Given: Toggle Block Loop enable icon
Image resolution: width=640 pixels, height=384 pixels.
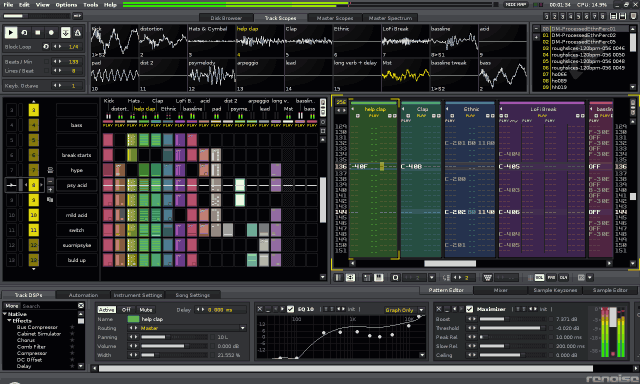Looking at the screenshot, I should point(46,47).
